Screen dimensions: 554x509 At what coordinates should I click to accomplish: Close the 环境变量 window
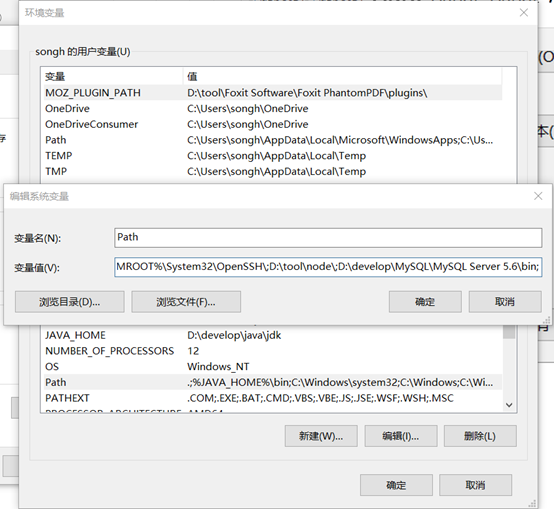coord(524,13)
